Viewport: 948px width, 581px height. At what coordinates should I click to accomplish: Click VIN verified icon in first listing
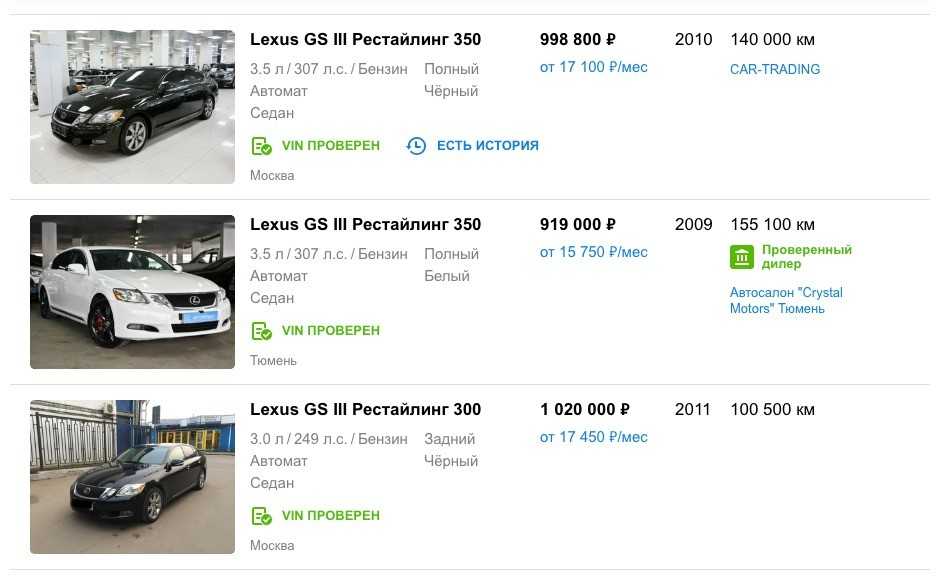261,146
